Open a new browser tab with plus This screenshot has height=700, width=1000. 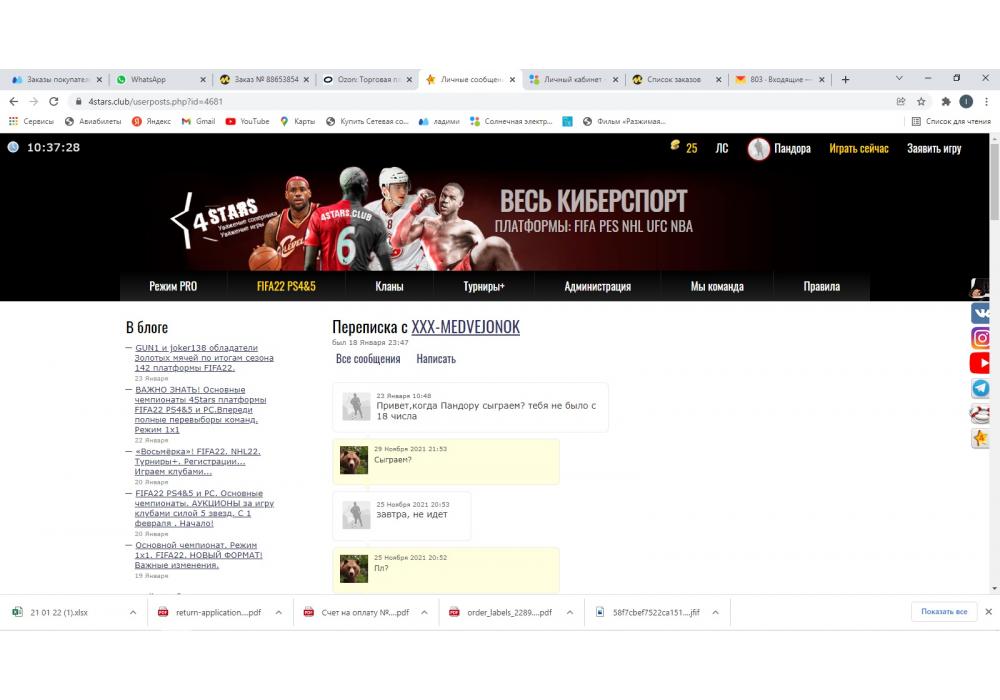pyautogui.click(x=845, y=80)
